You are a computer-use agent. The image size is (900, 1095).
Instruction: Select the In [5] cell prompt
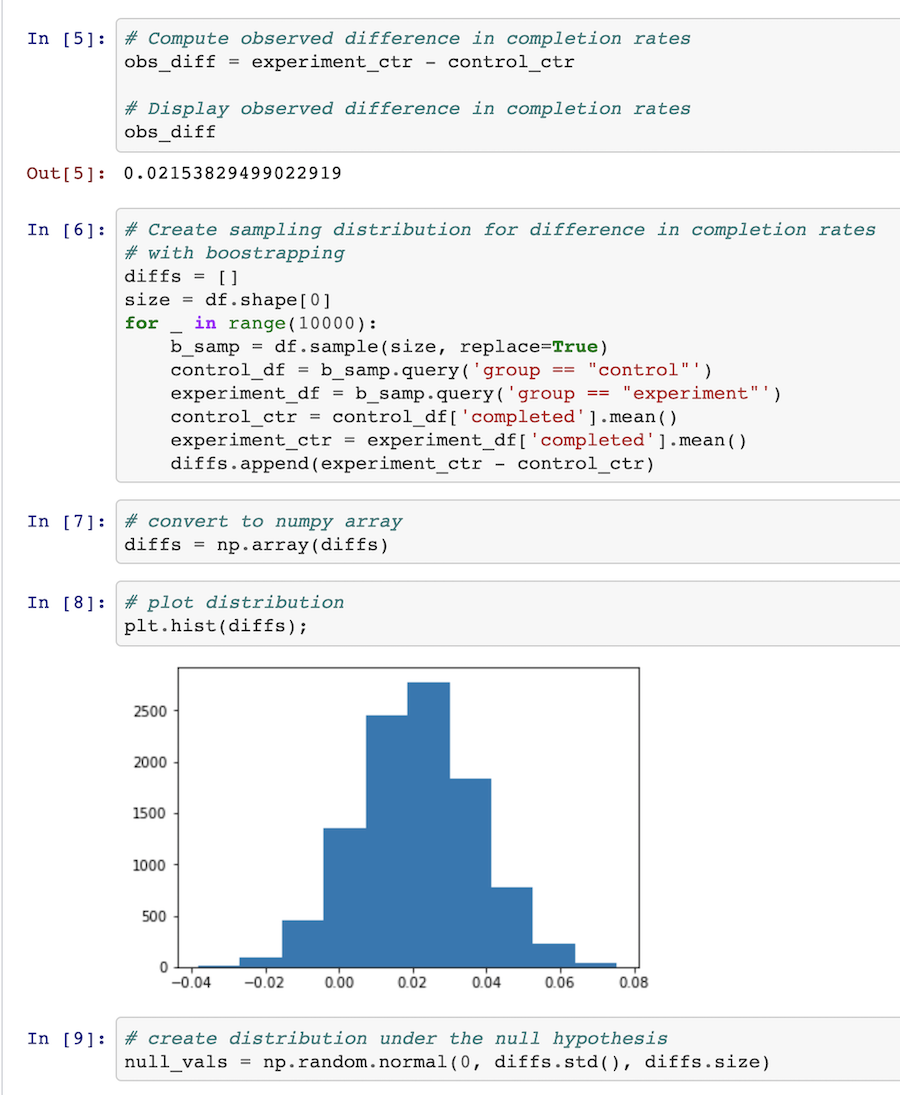click(66, 38)
